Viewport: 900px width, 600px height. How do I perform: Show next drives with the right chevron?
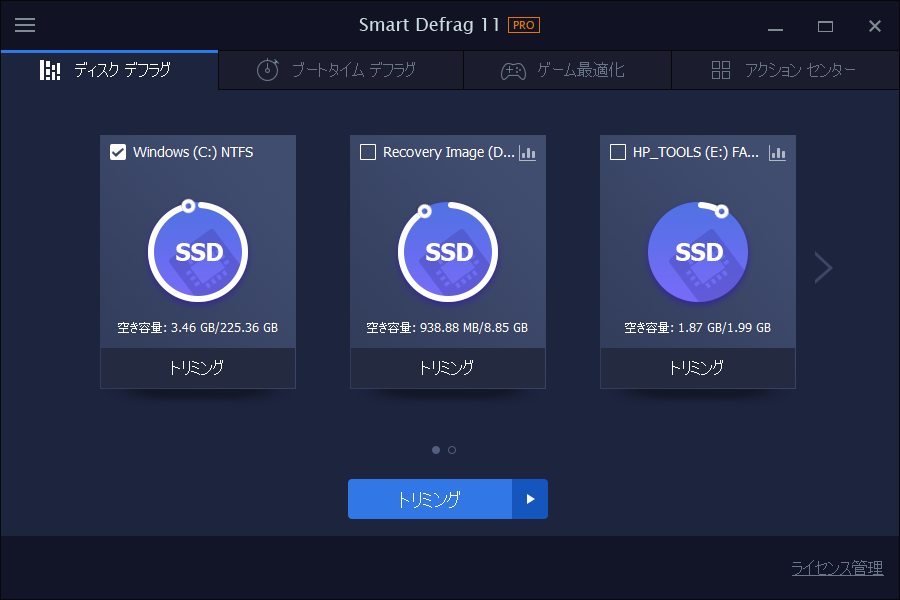pos(823,268)
